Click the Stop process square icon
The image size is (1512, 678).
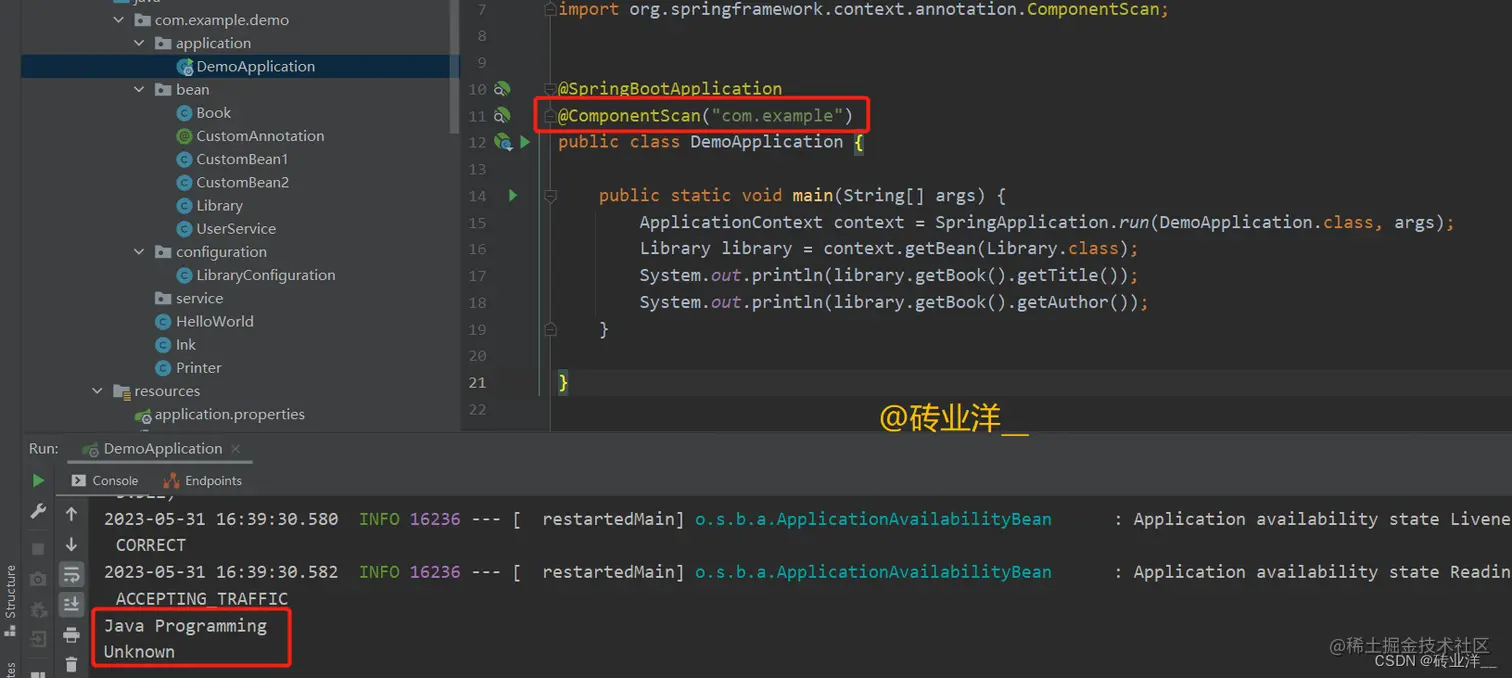pyautogui.click(x=38, y=548)
